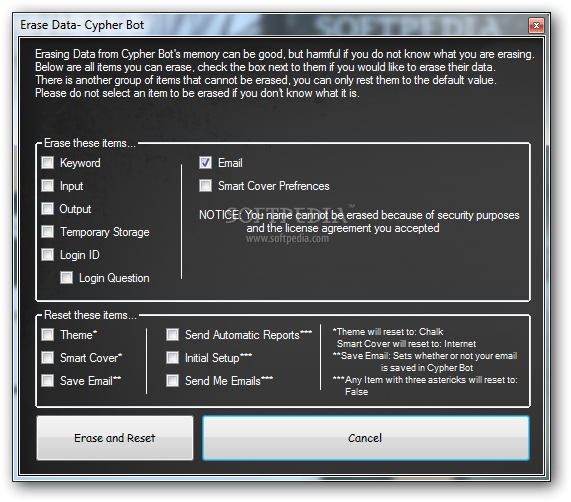Select the Smart Cover reset checkbox
Viewport: 571px width, 502px height.
[x=48, y=357]
